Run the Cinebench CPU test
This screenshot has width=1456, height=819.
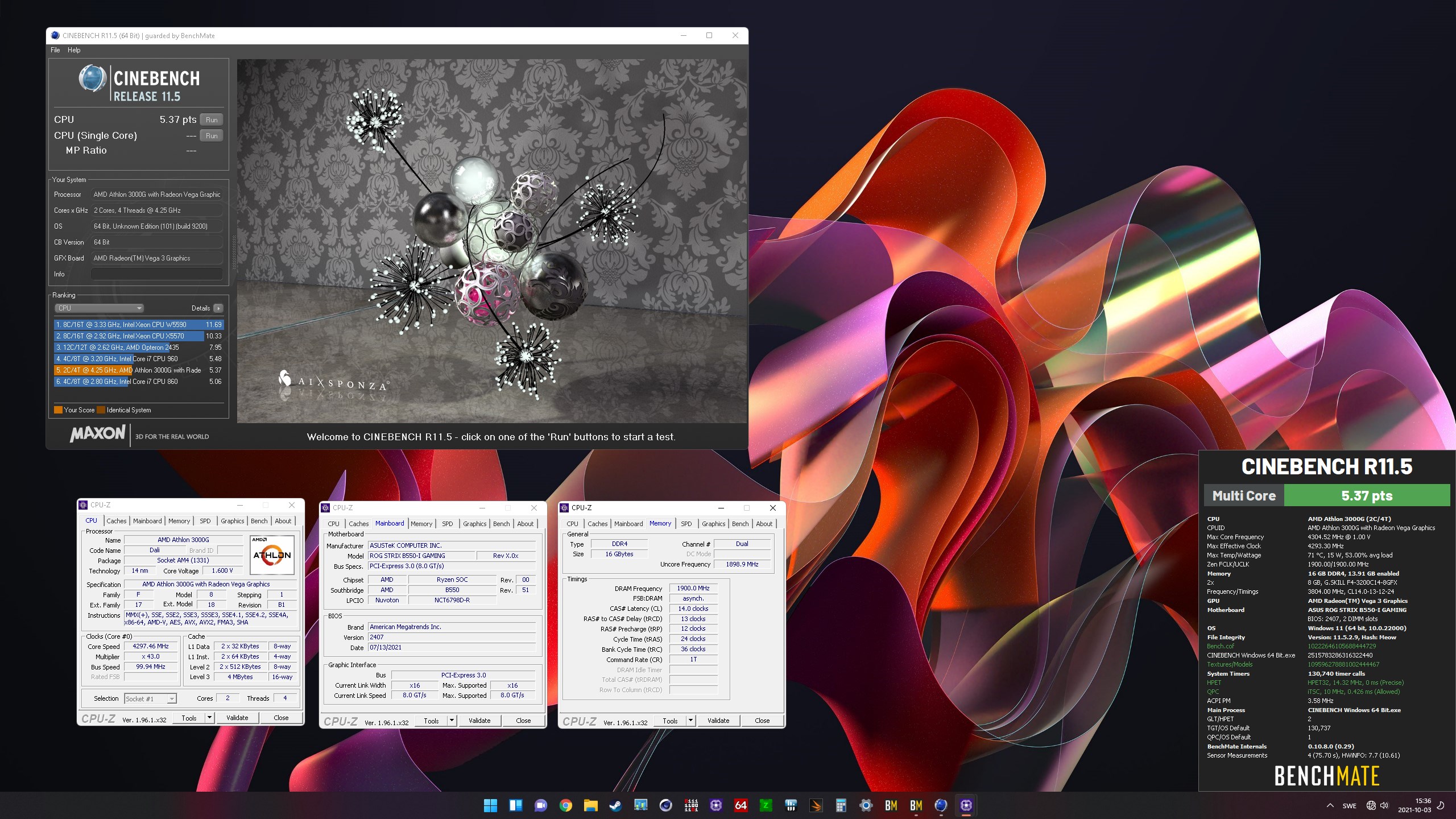(212, 120)
